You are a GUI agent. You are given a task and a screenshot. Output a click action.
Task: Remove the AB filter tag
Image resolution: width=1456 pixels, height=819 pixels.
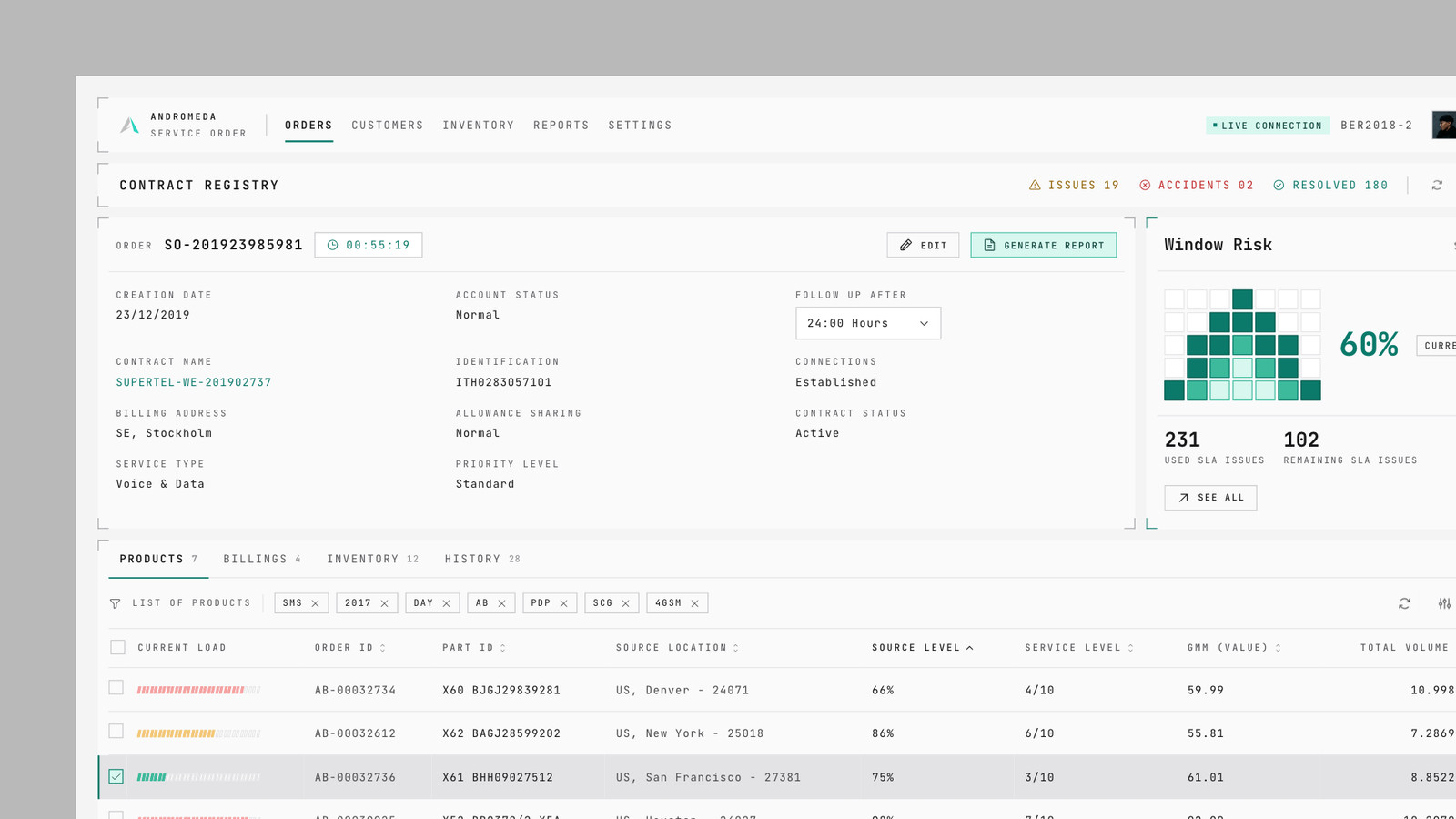(501, 603)
